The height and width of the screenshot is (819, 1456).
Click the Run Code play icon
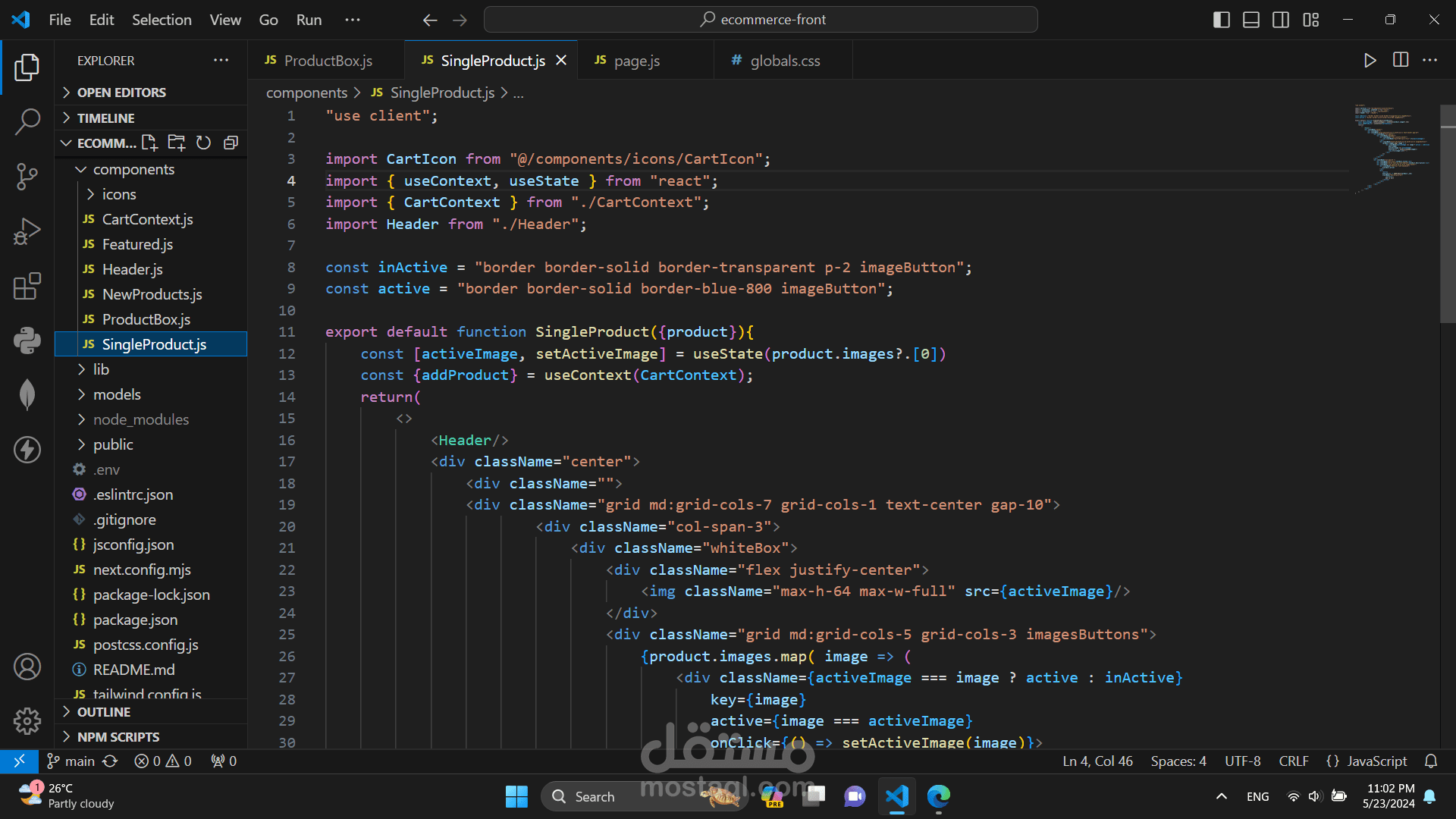[1370, 61]
